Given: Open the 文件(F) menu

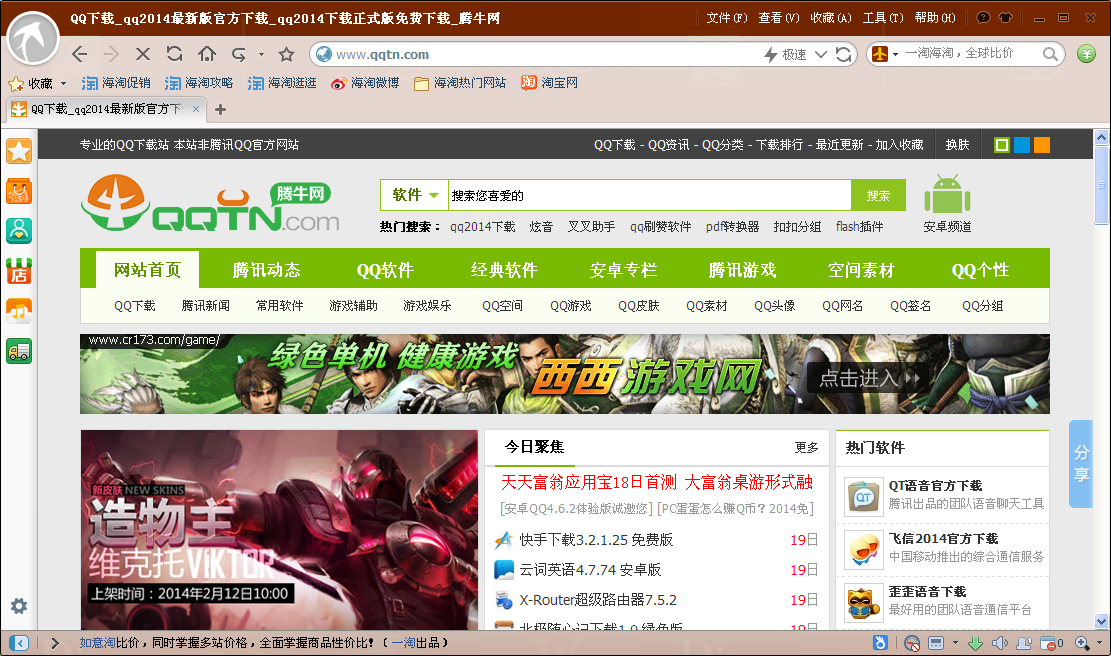Looking at the screenshot, I should (727, 18).
